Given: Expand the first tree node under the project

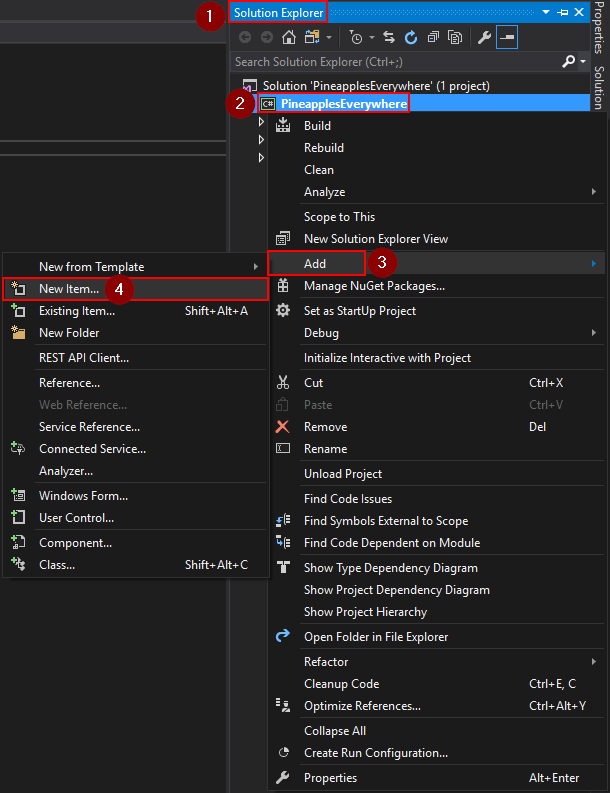Looking at the screenshot, I should point(262,122).
